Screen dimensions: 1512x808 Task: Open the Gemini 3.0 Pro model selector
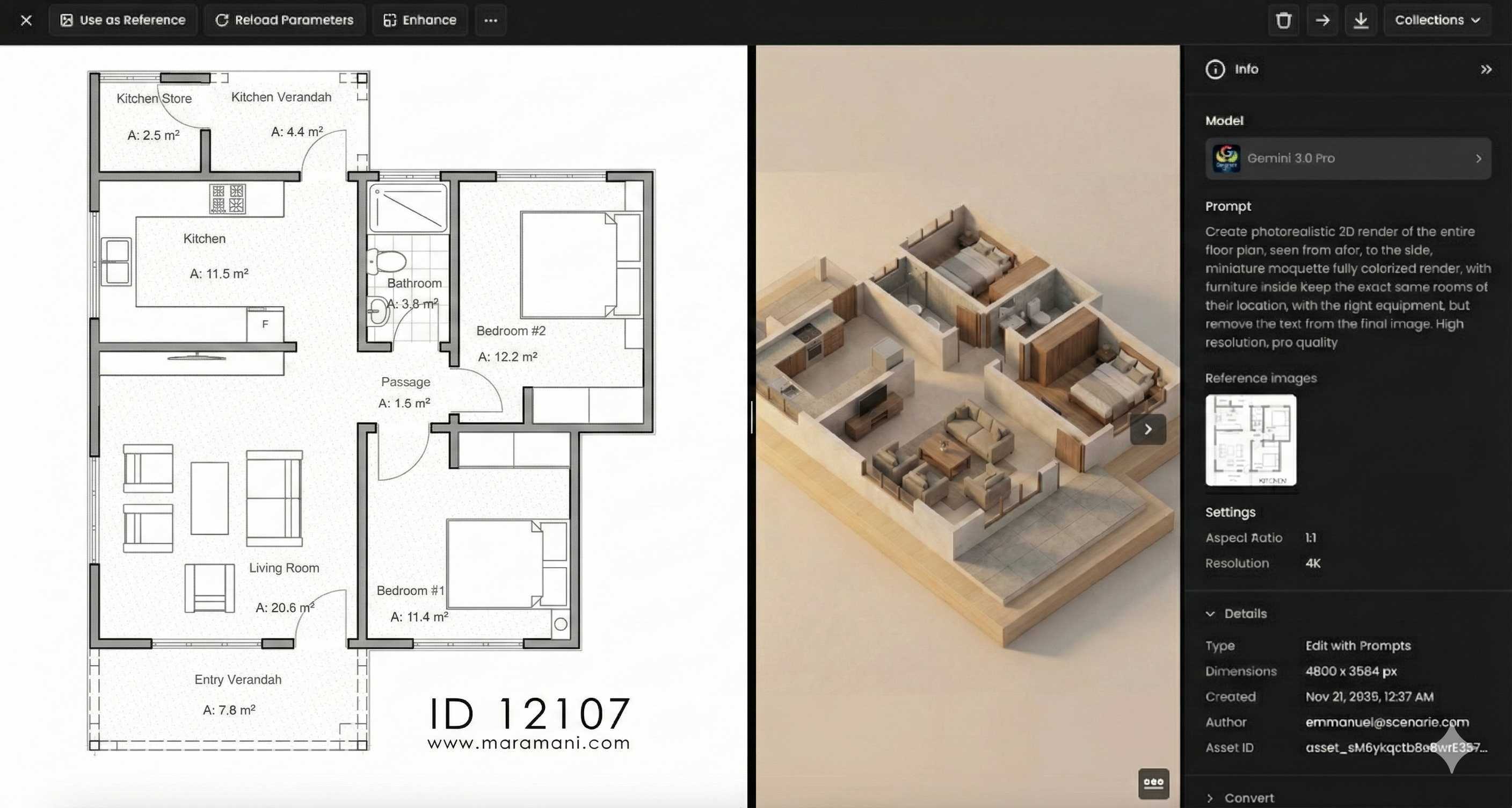[1348, 158]
